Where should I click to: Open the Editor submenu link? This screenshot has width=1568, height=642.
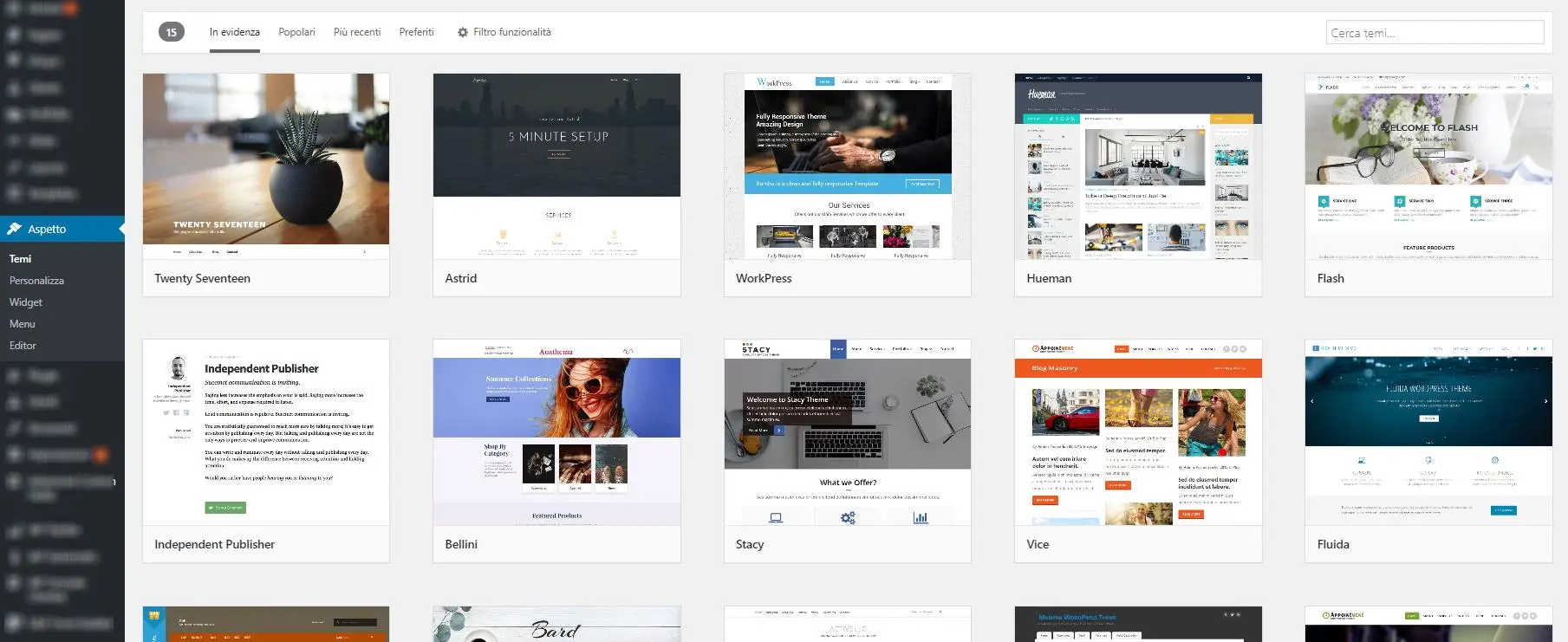23,346
